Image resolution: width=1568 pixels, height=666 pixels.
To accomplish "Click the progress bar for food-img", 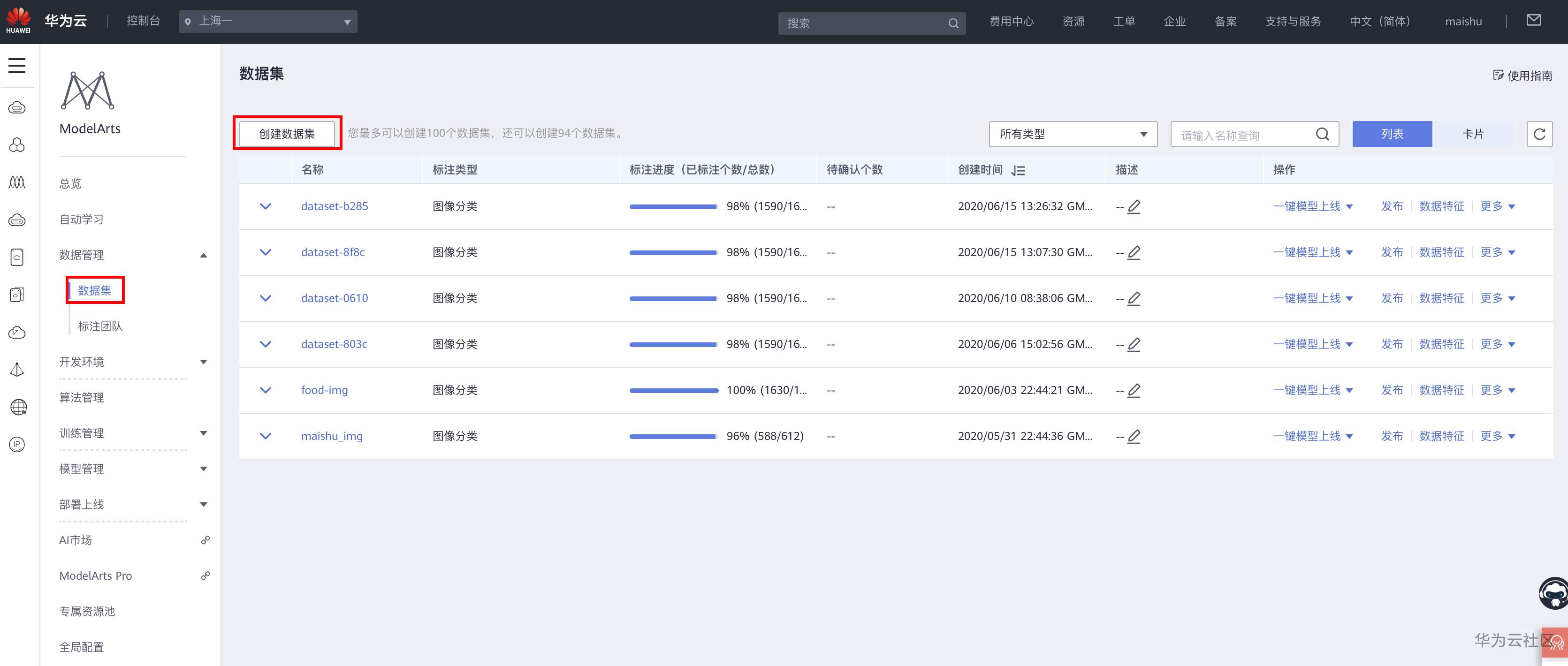I will [673, 391].
